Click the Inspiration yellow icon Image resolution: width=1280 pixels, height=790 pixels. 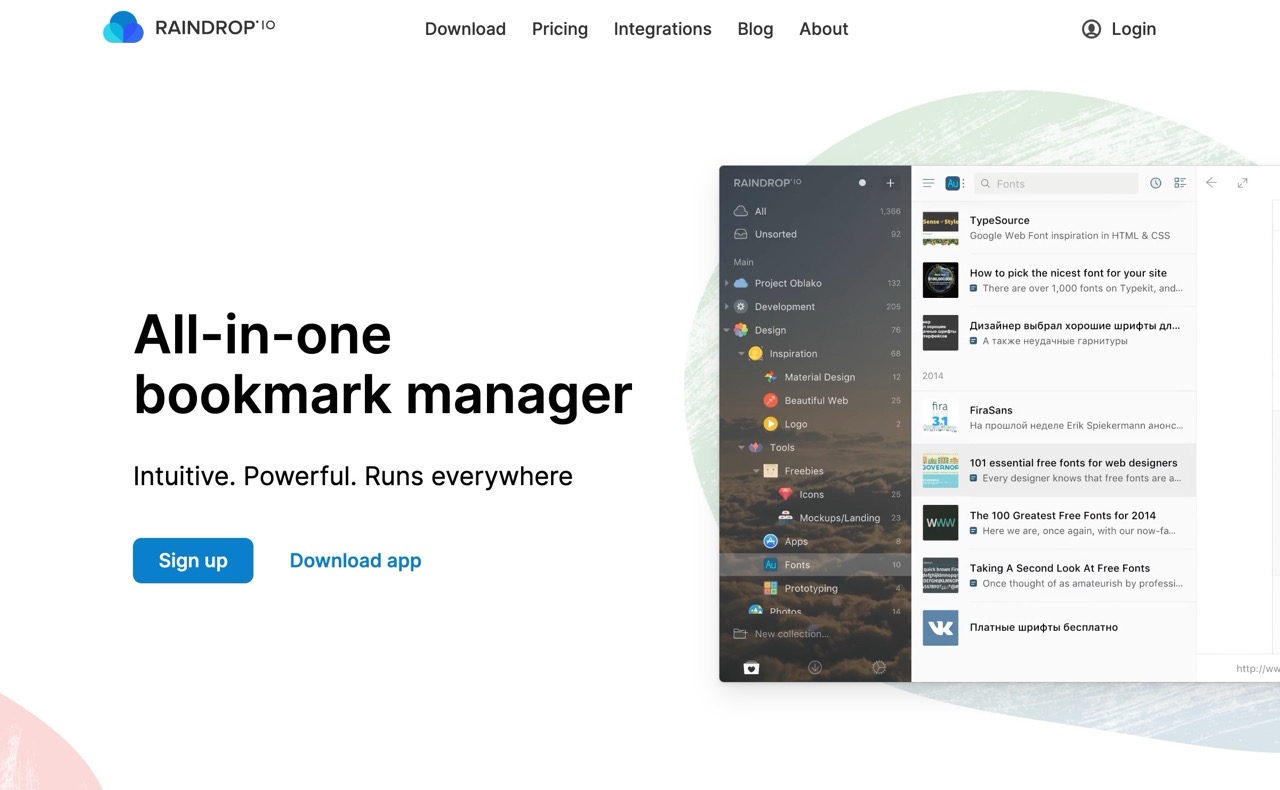point(755,354)
